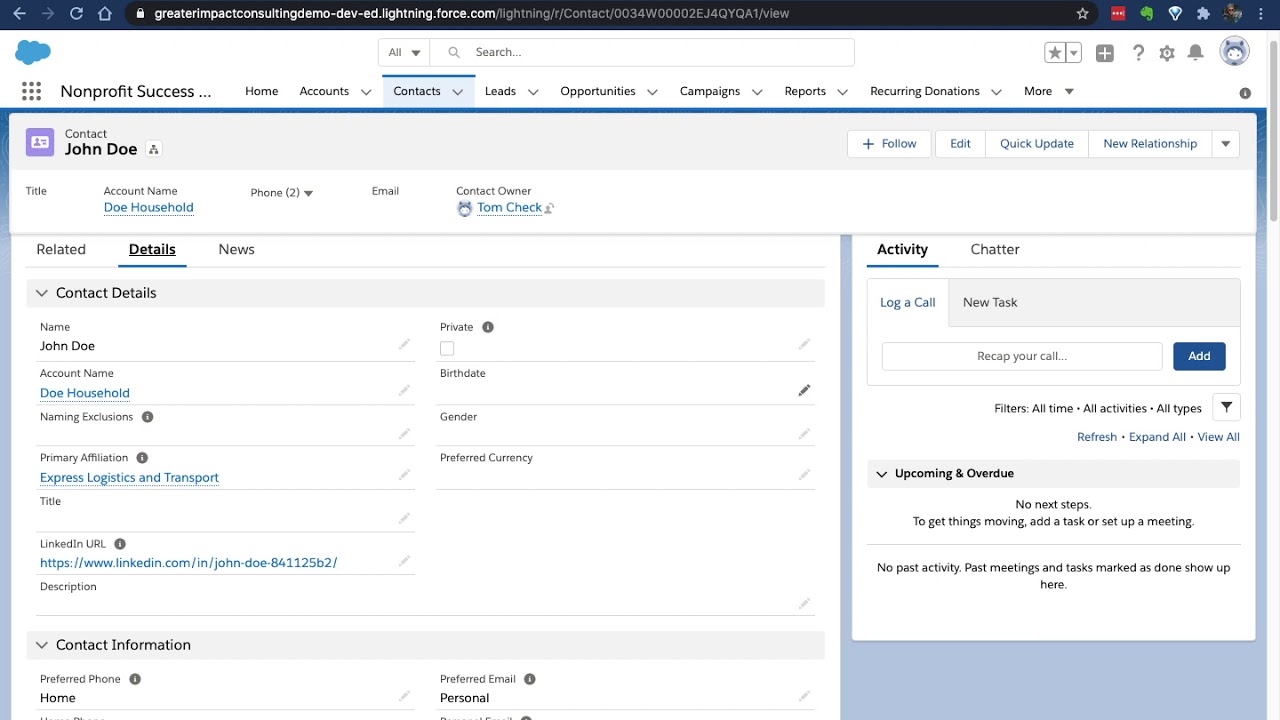Open Express Logistics and Transport link

coord(129,478)
